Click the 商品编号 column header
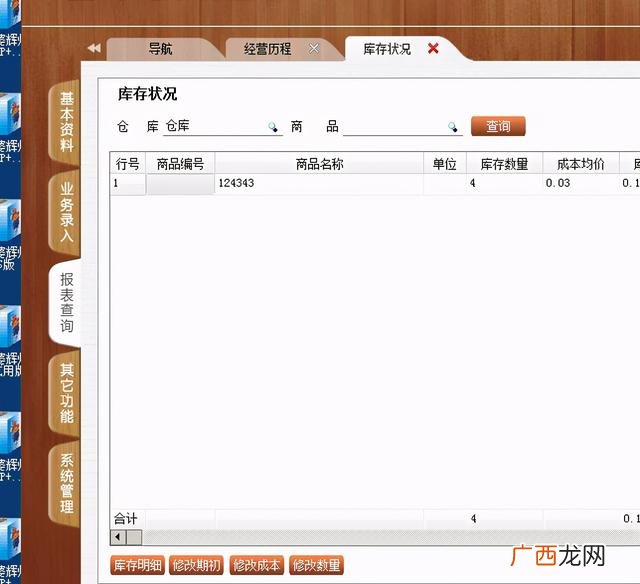Screen dimensions: 640x584 180,164
